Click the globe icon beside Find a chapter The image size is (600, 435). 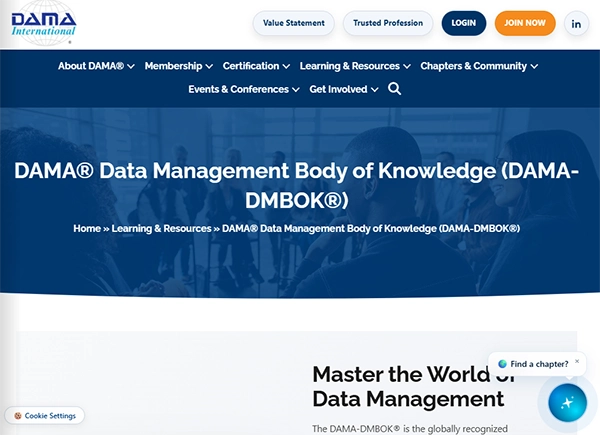502,364
